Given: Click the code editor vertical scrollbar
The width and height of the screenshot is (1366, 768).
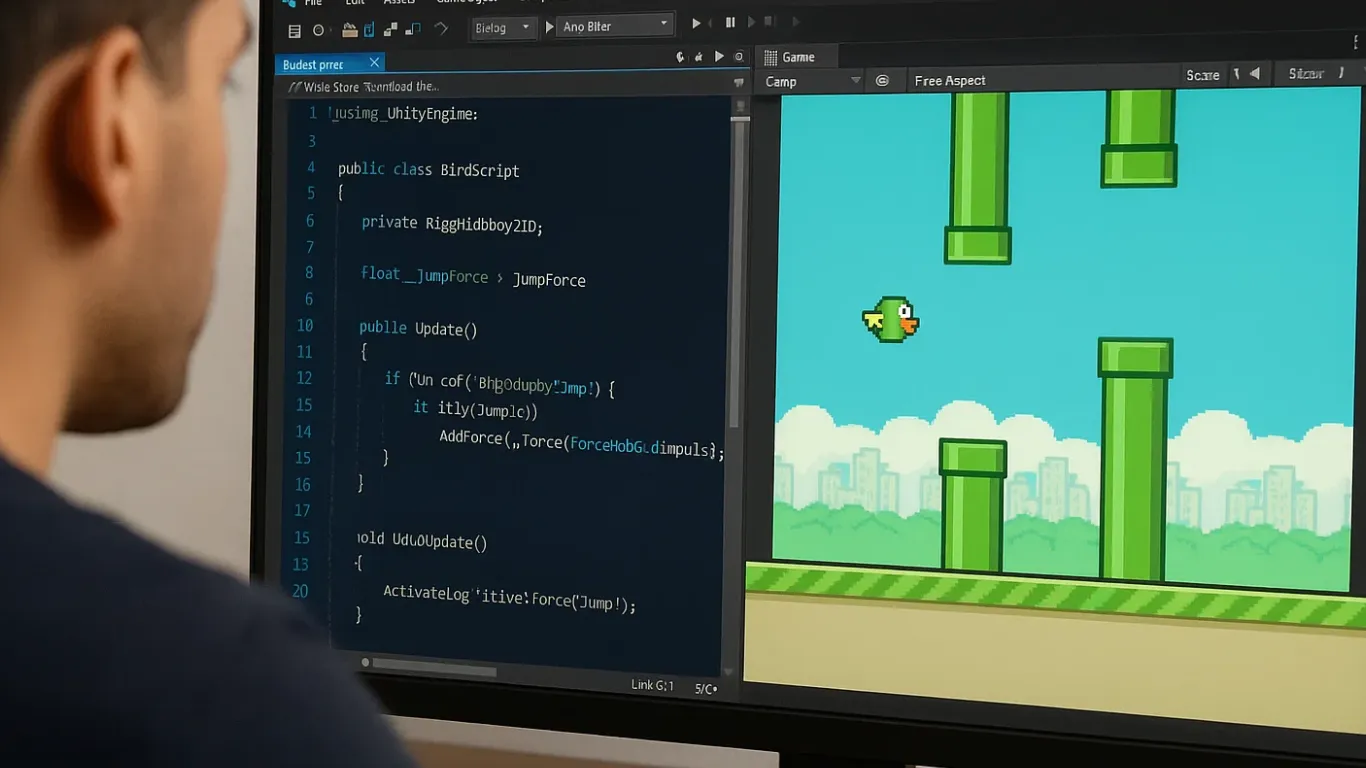Looking at the screenshot, I should pos(739,270).
